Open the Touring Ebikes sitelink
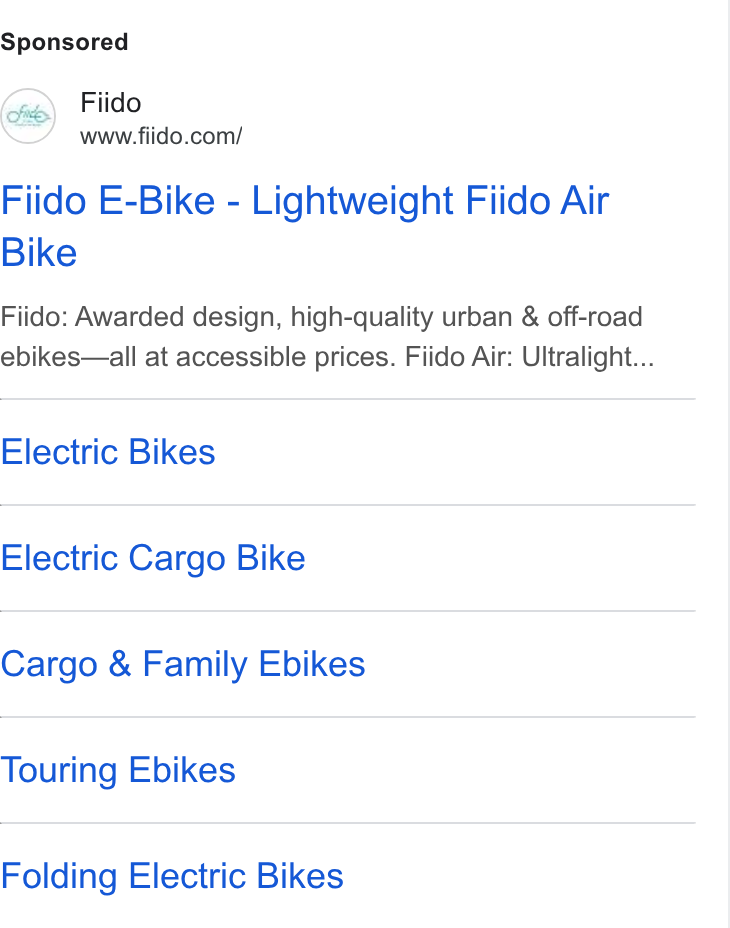 coord(118,770)
